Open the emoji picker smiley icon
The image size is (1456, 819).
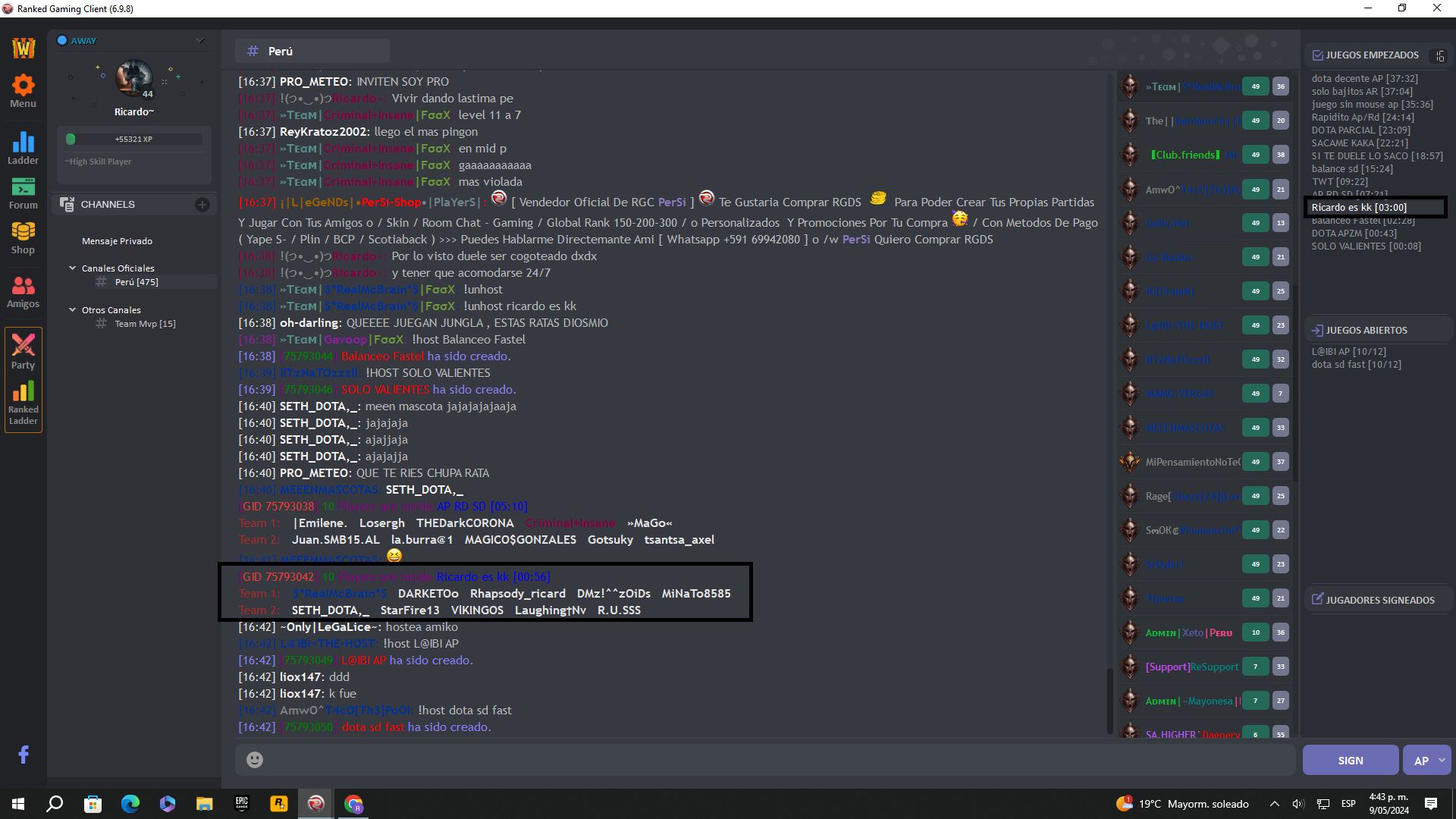point(255,759)
